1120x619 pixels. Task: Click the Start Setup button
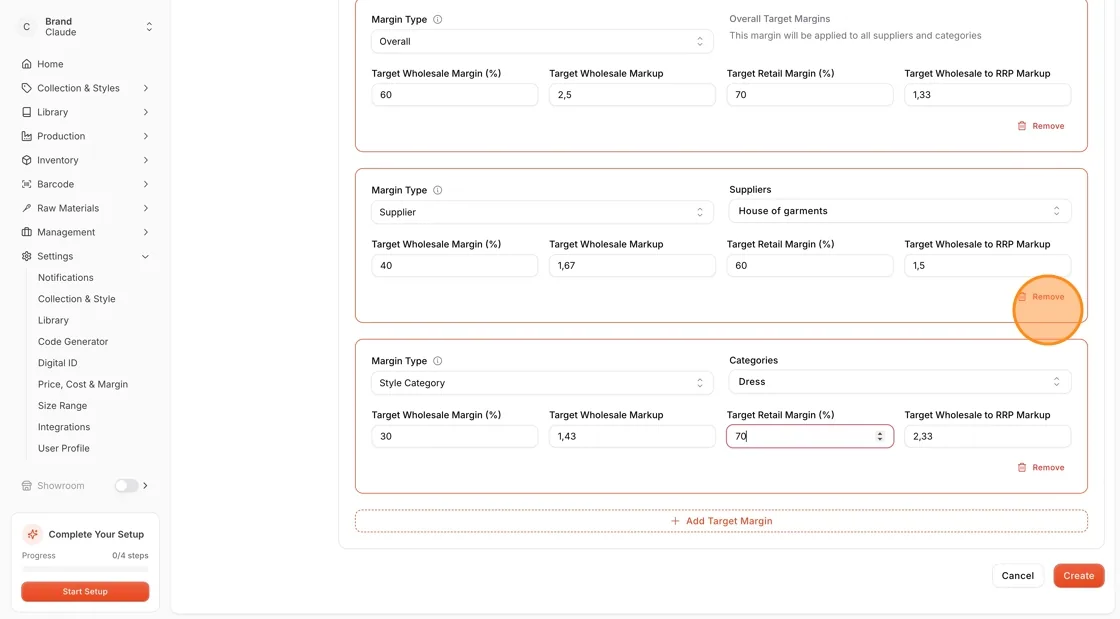85,592
